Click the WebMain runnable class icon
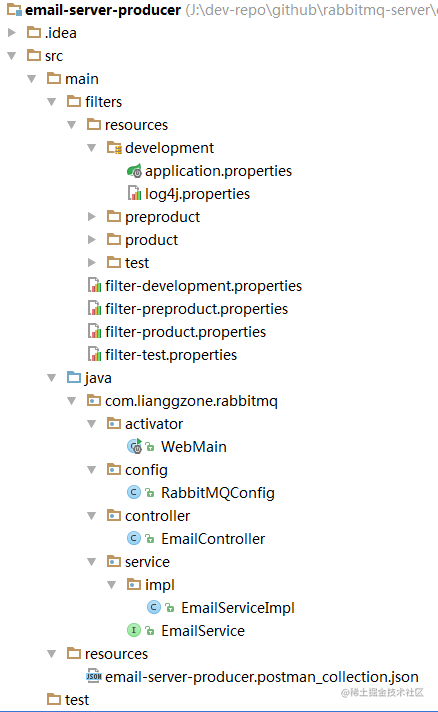 (x=135, y=446)
